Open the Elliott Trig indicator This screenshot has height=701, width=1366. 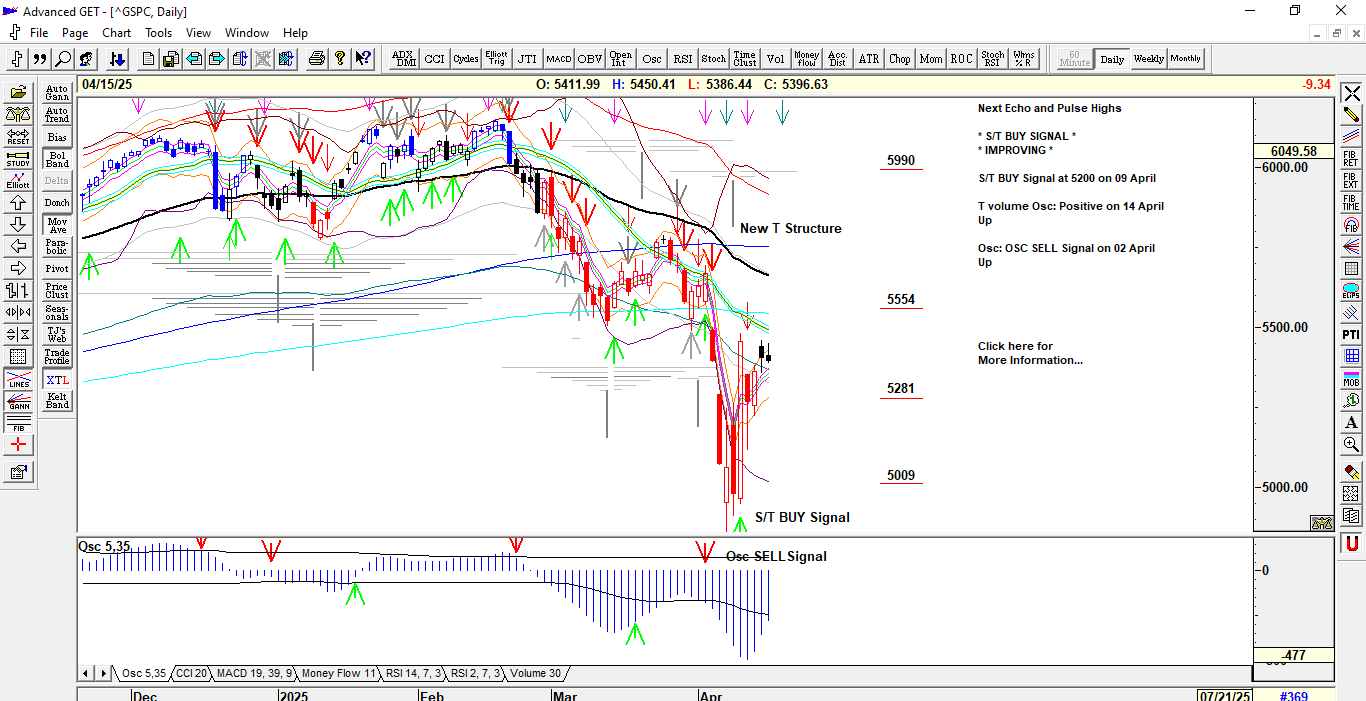click(x=496, y=59)
